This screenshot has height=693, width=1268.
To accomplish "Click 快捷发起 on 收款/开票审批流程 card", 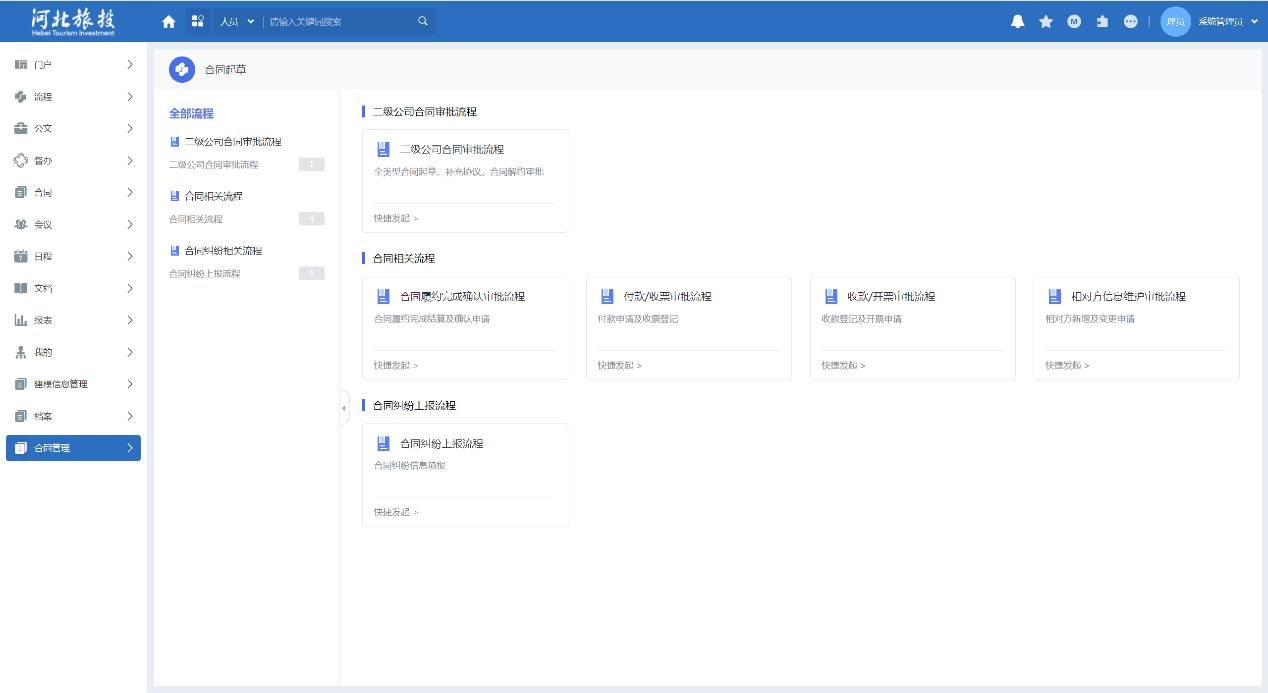I will coord(844,366).
